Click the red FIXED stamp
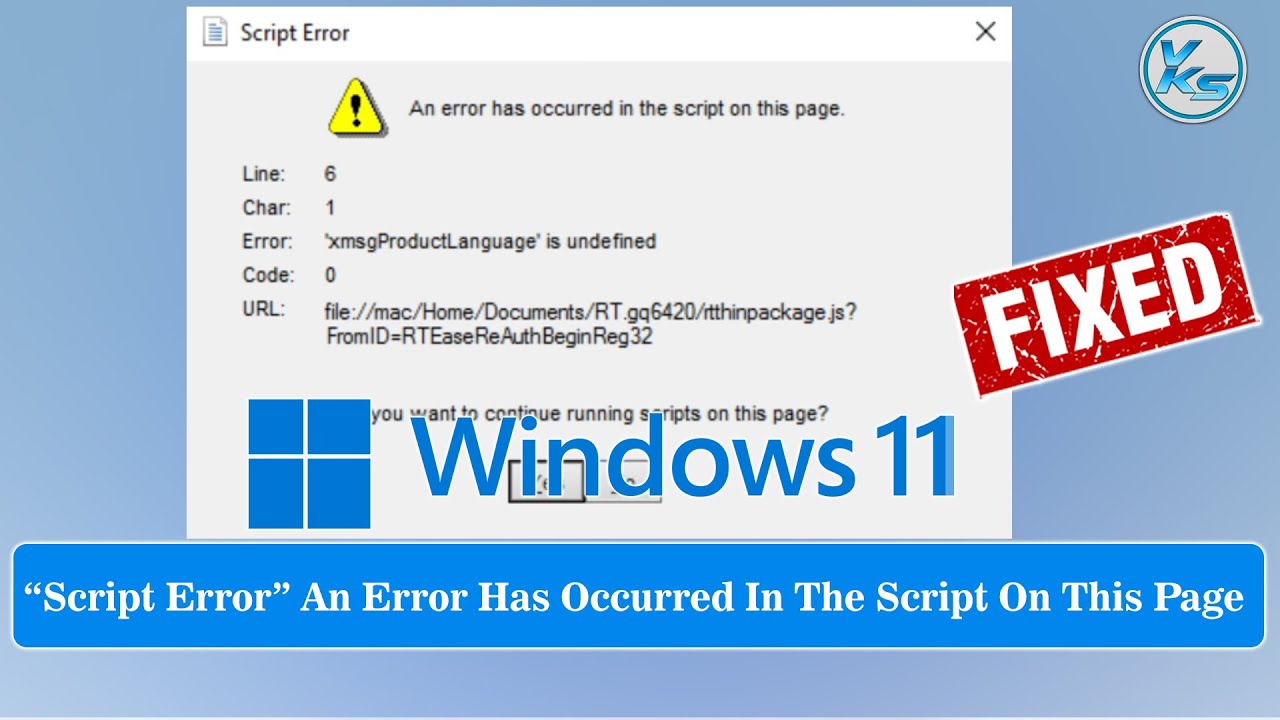Image resolution: width=1280 pixels, height=720 pixels. click(1106, 305)
